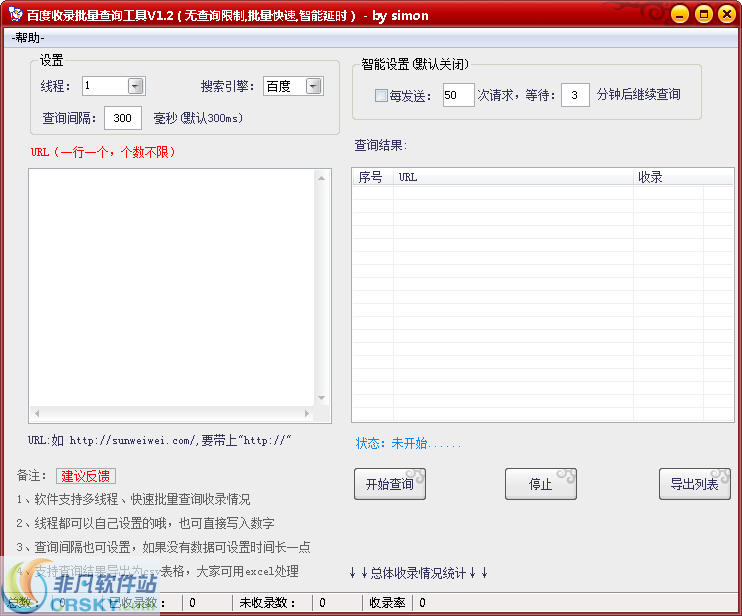Open the 帮助 menu

click(27, 38)
